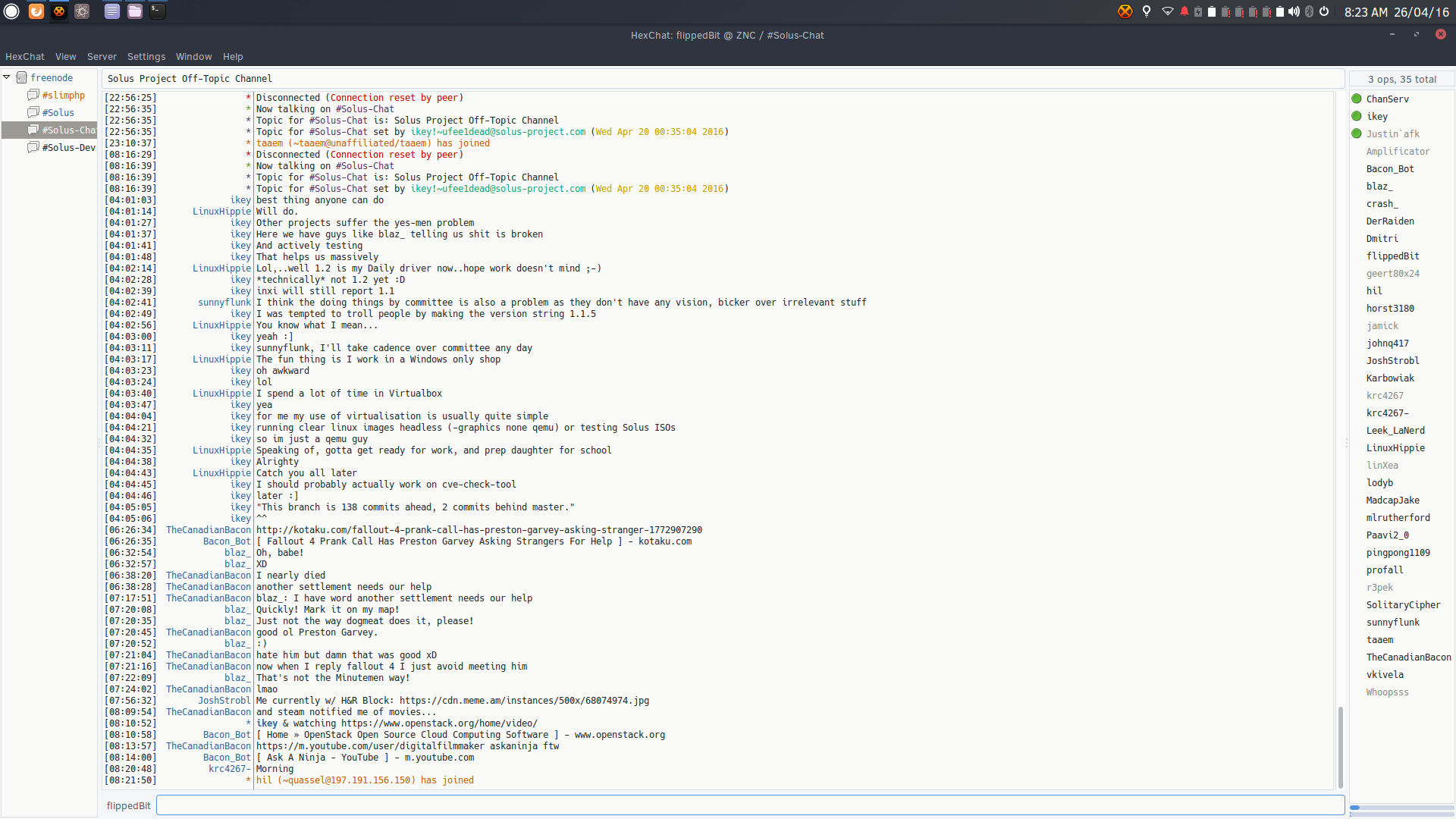Viewport: 1456px width, 819px height.
Task: Collapse the freenode network tree
Action: click(x=7, y=77)
